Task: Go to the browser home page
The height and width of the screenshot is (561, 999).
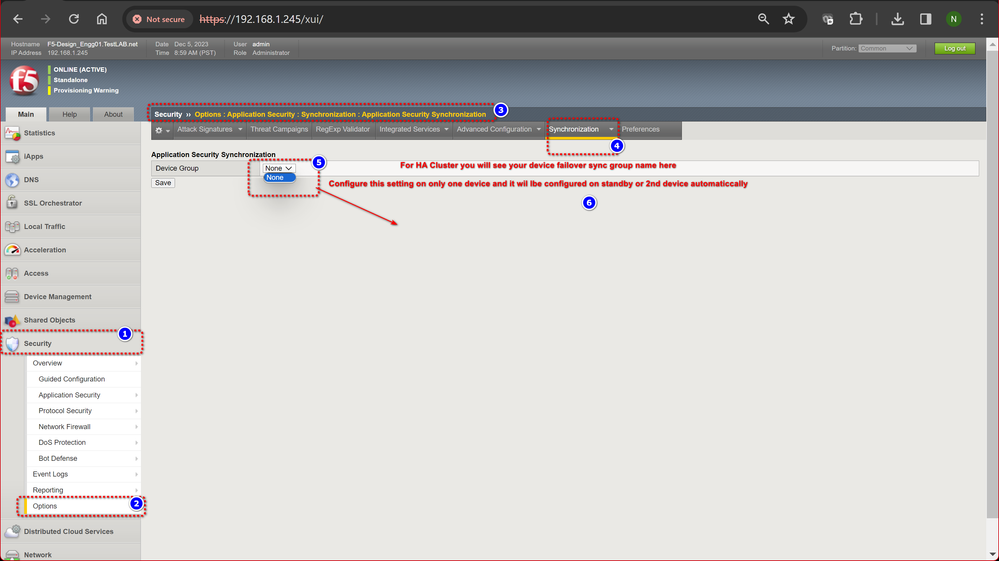Action: pyautogui.click(x=102, y=19)
